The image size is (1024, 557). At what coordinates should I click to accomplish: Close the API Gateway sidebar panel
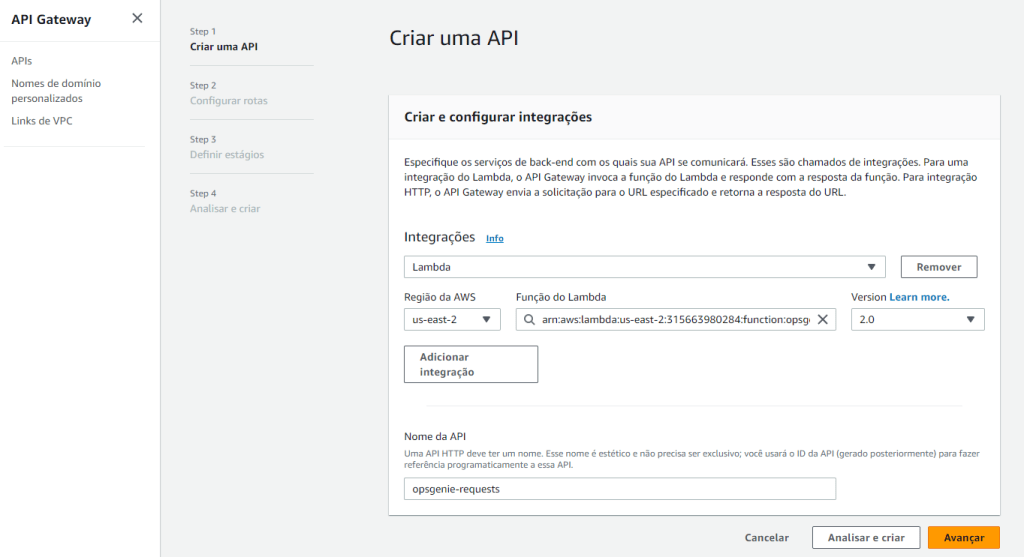[x=137, y=18]
